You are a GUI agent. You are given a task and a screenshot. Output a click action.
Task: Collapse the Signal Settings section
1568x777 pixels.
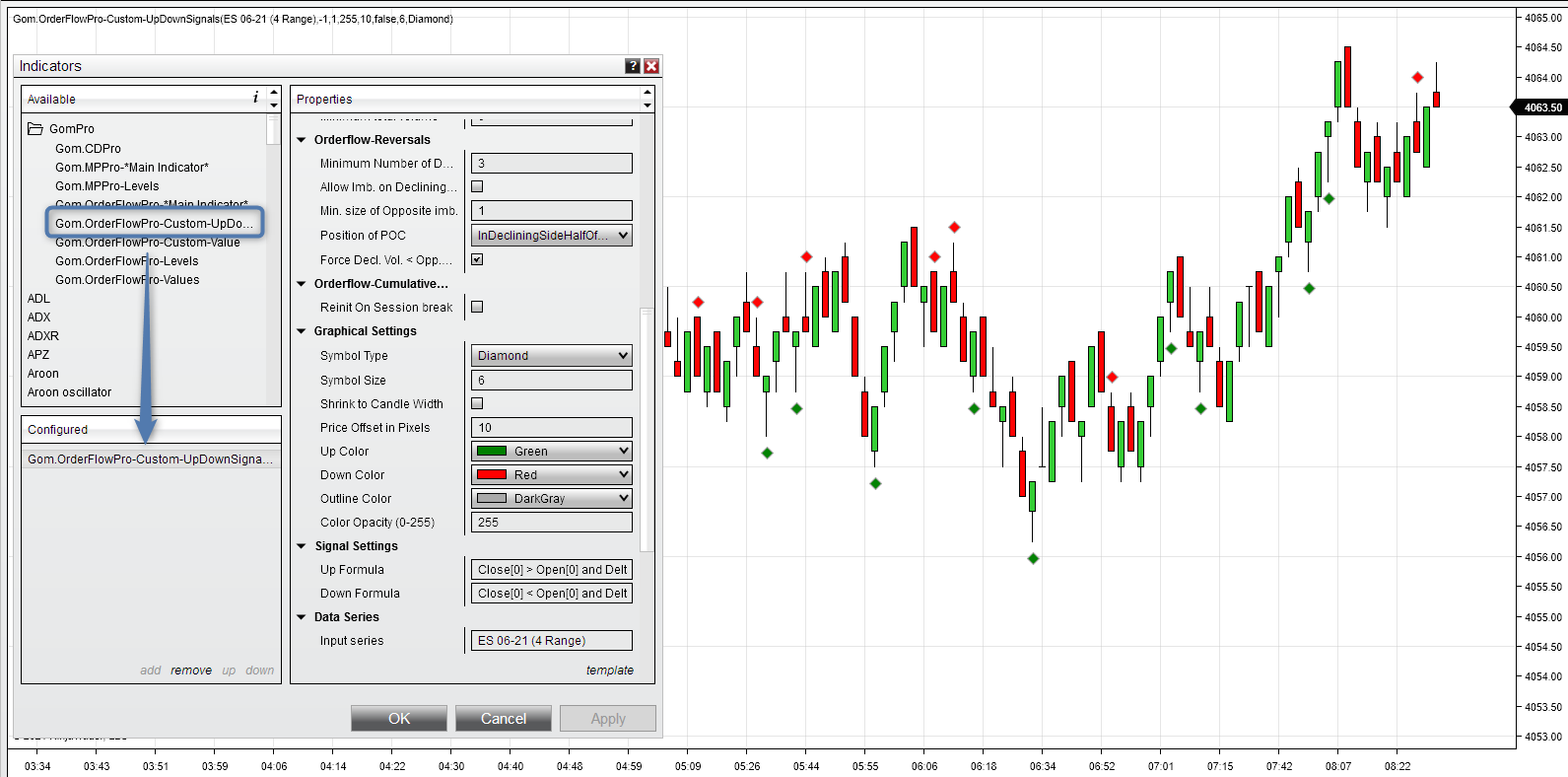click(x=302, y=546)
